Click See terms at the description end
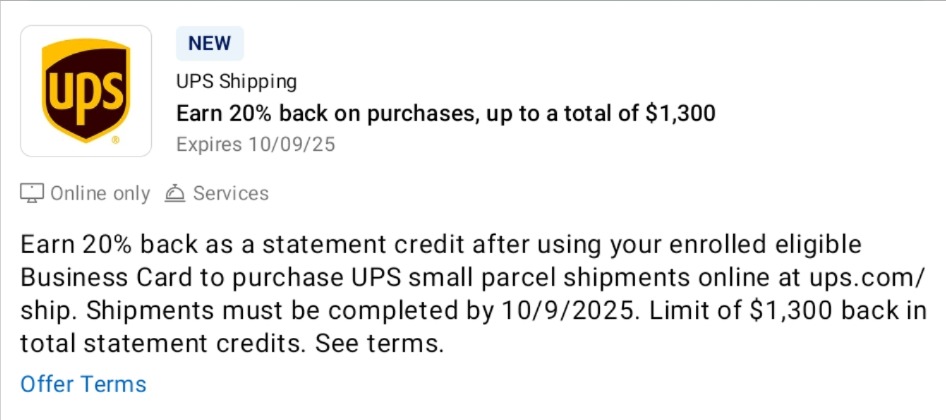 pyautogui.click(x=379, y=344)
